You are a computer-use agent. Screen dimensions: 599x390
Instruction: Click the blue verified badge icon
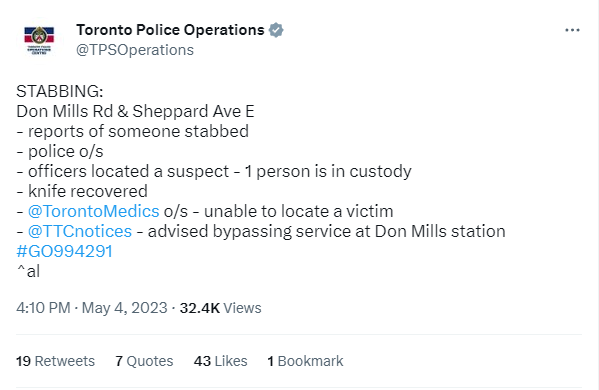(276, 30)
